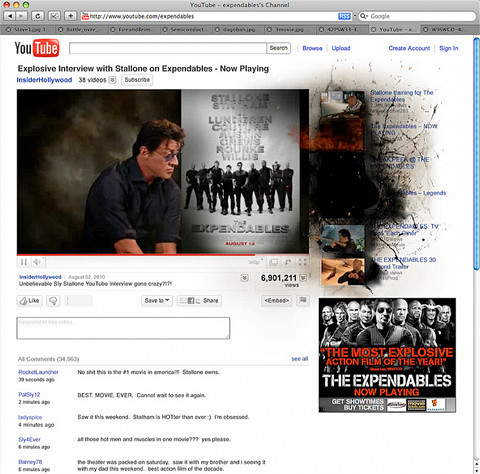
Task: Open video in pop-out window icon
Action: tap(288, 262)
